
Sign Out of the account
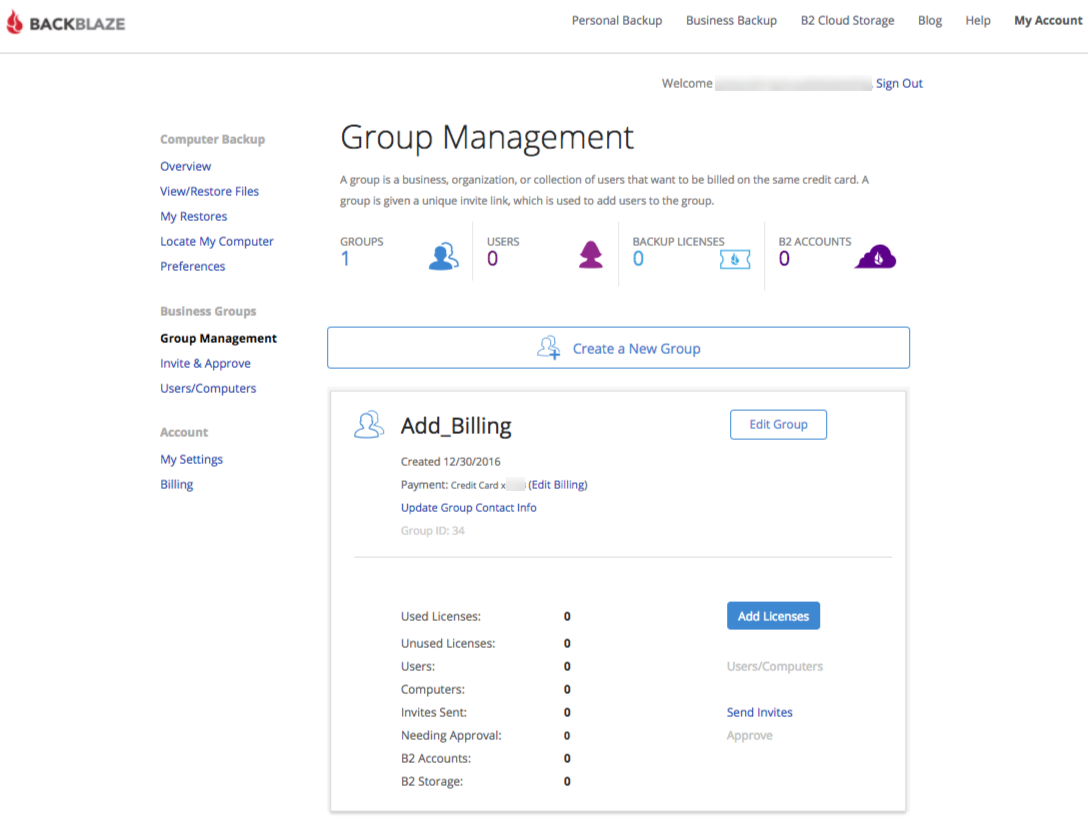(x=899, y=83)
